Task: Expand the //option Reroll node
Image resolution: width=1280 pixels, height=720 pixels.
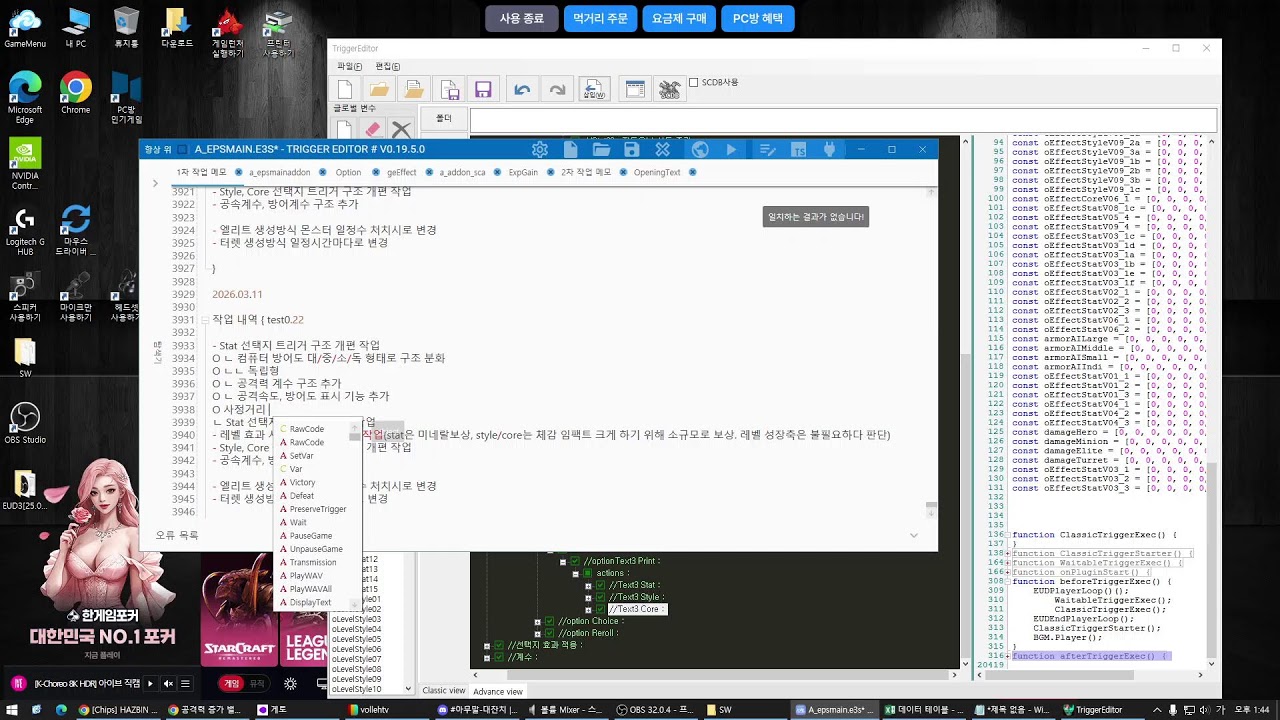Action: tap(538, 634)
